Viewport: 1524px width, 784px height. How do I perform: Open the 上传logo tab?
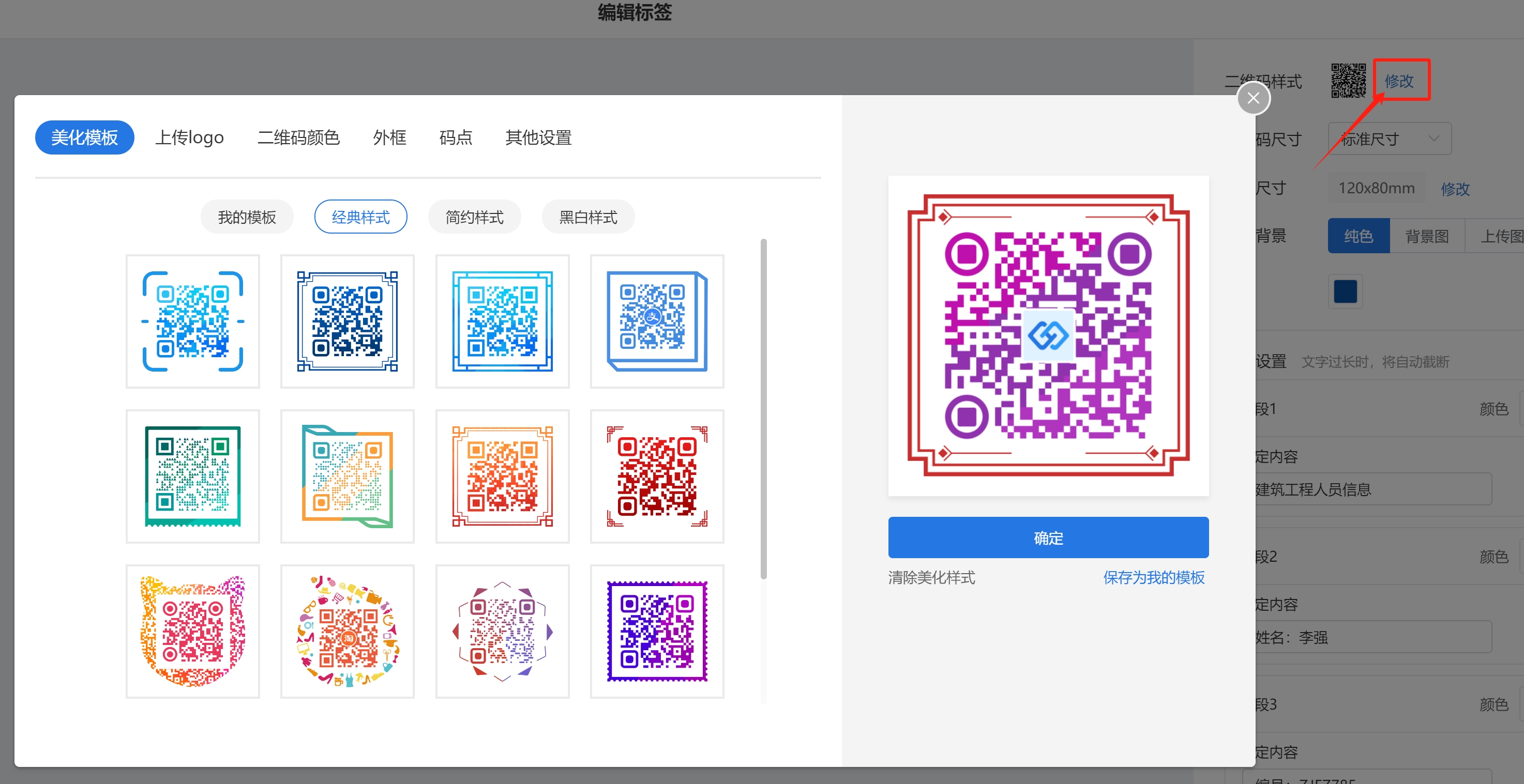tap(190, 138)
